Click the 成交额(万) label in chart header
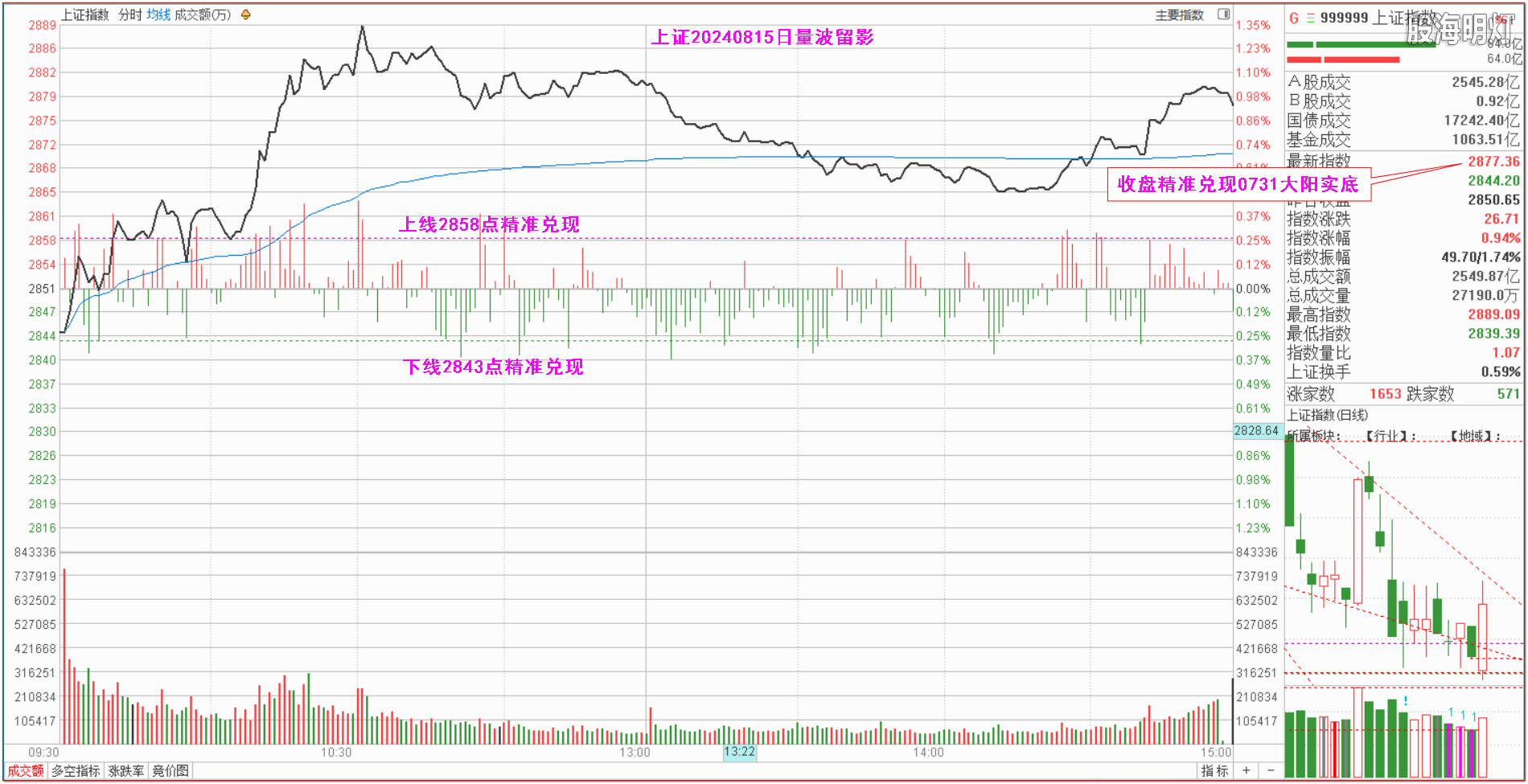This screenshot has width=1528, height=784. point(203,14)
